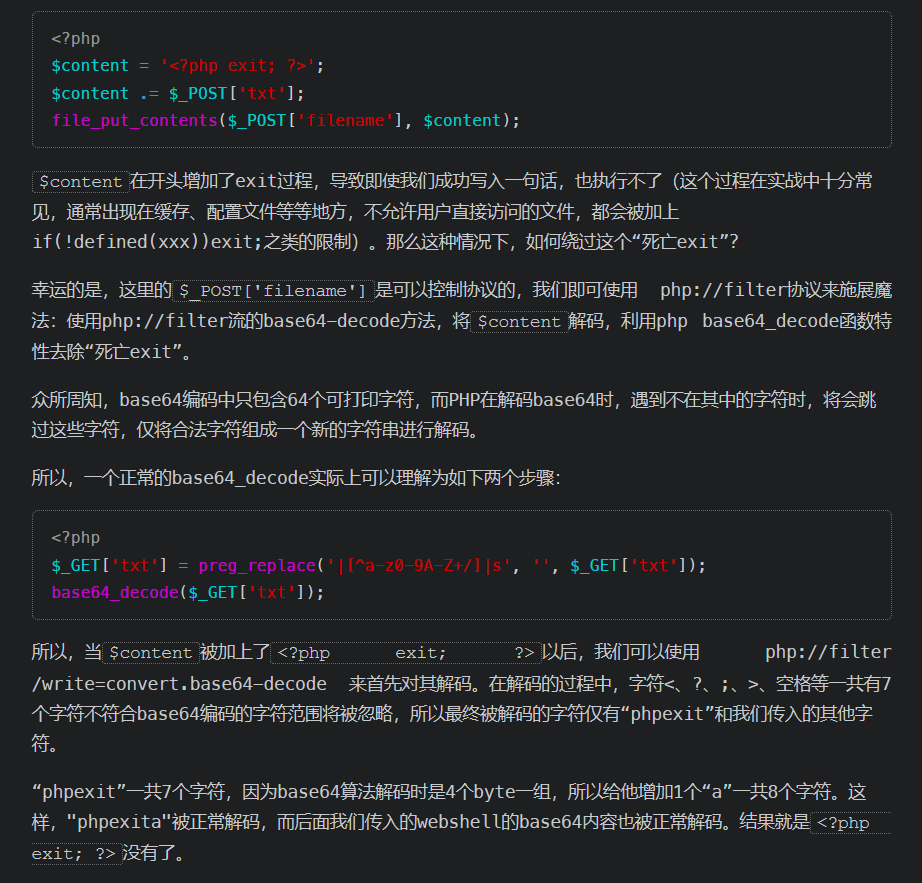Click the $content = '<?php exit; ?>' code line
Image resolution: width=922 pixels, height=883 pixels.
tap(188, 65)
